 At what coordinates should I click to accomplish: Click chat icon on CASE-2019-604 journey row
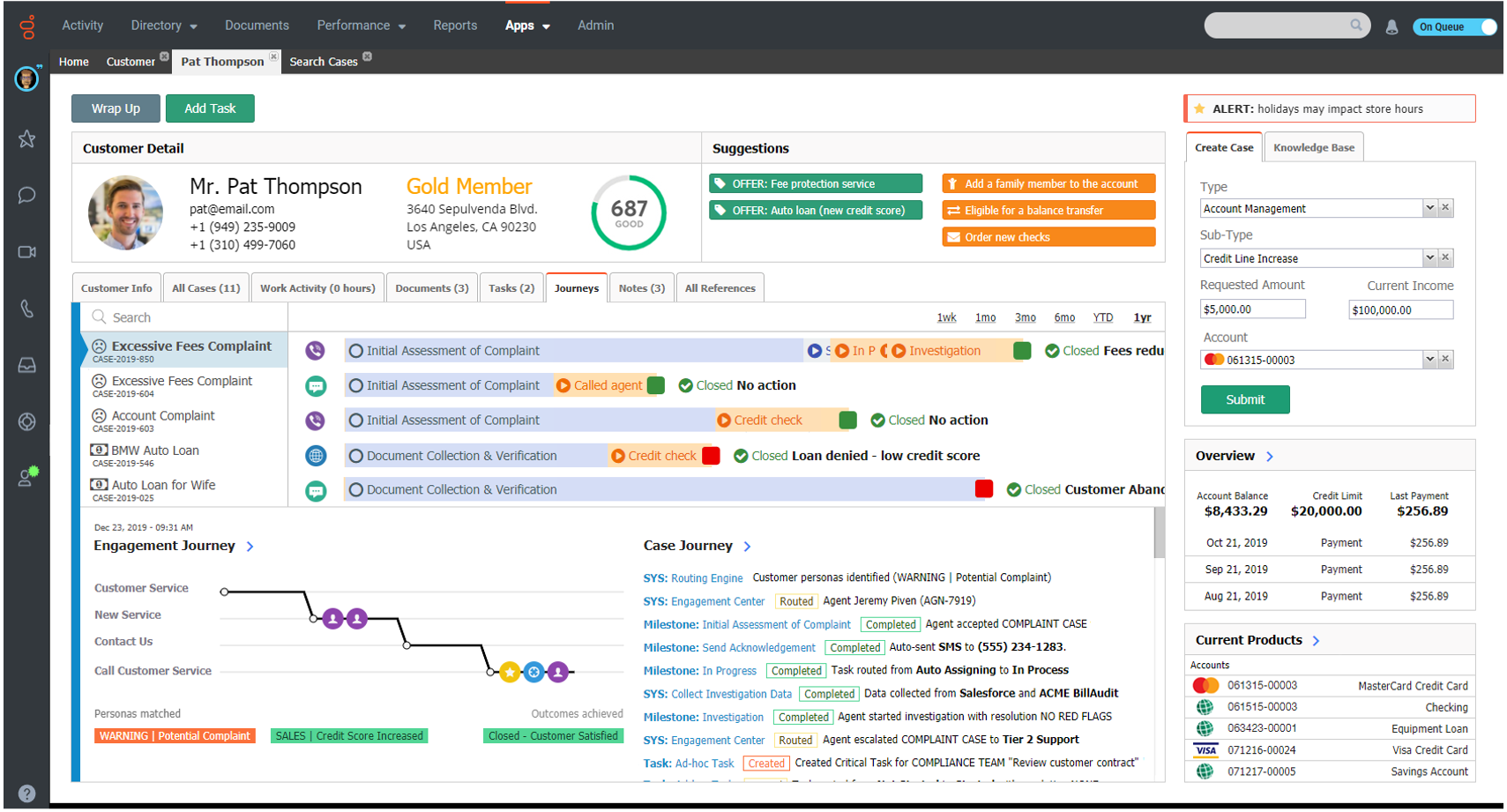click(x=315, y=385)
